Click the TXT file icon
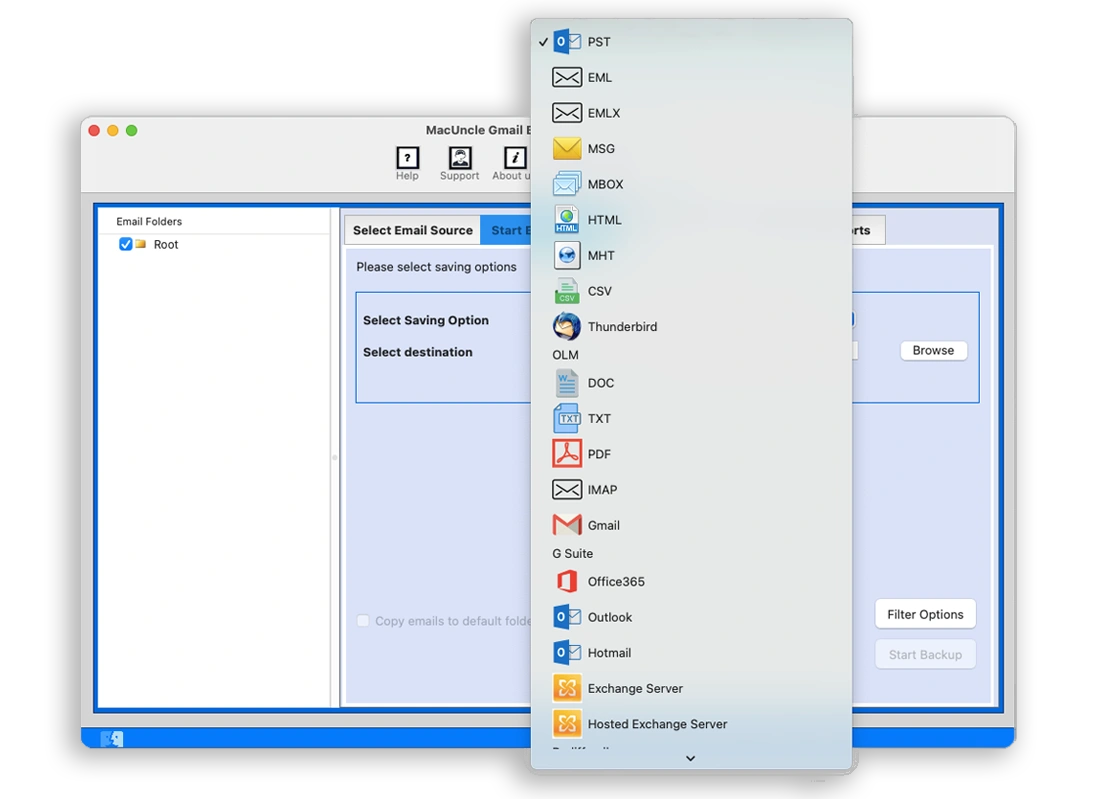 pyautogui.click(x=566, y=419)
